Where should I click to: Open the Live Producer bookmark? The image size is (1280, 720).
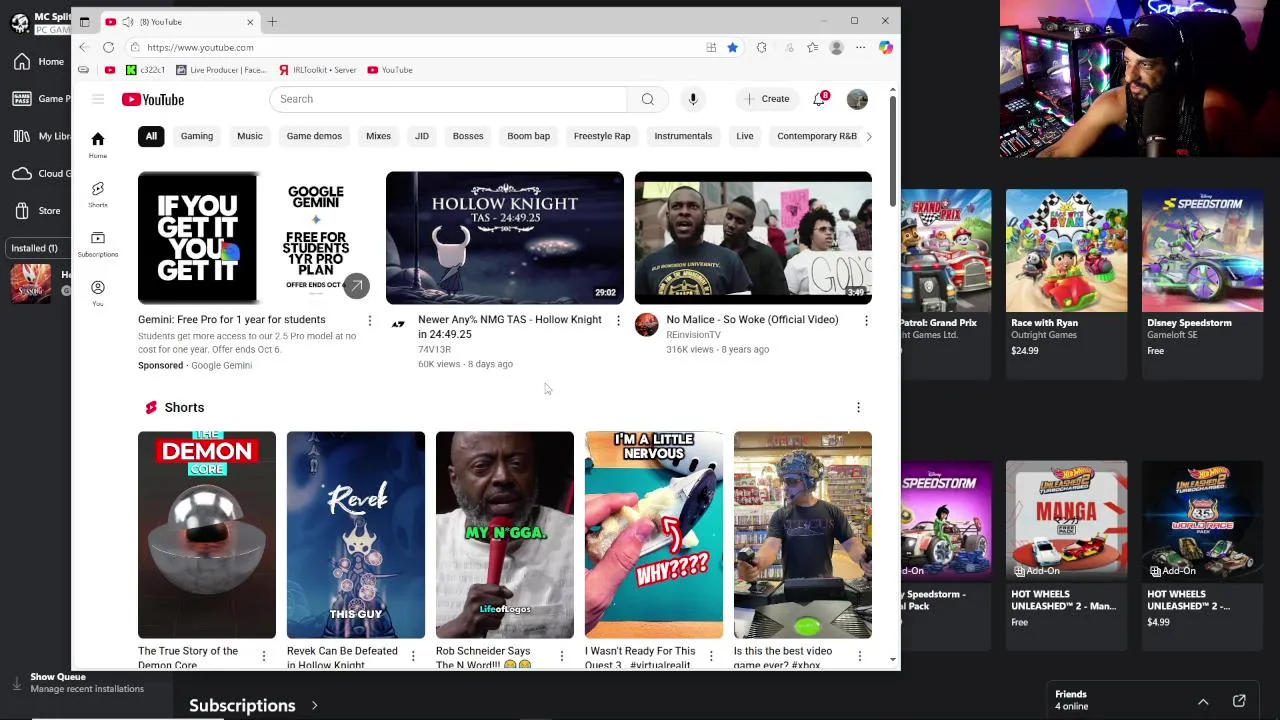tap(221, 70)
